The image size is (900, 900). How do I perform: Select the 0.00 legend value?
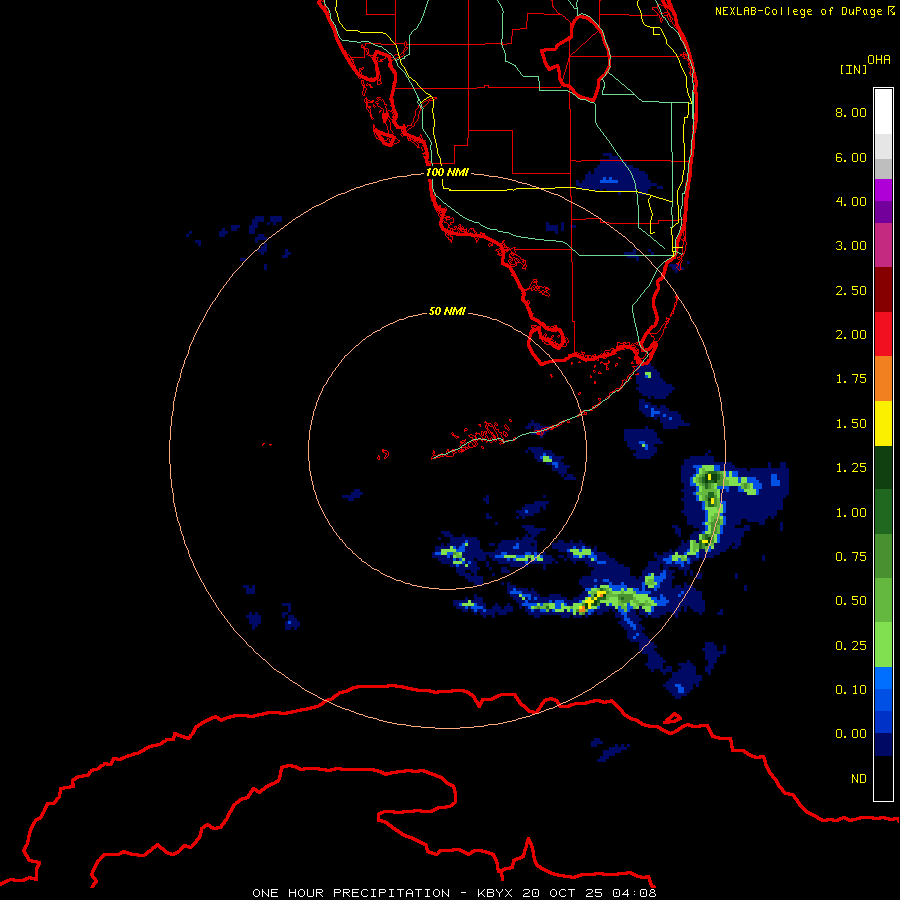coord(851,734)
